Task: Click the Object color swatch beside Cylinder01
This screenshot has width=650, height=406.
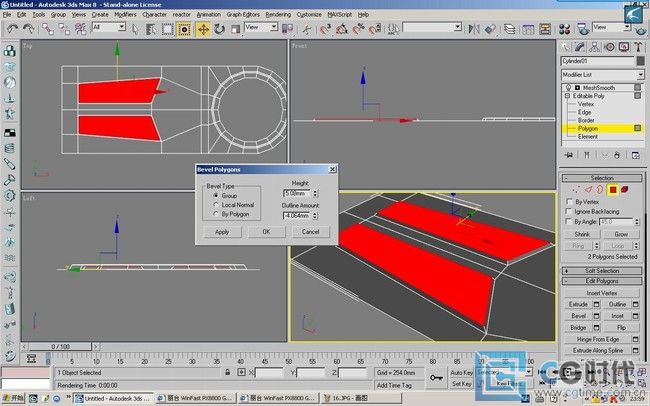Action: 640,61
